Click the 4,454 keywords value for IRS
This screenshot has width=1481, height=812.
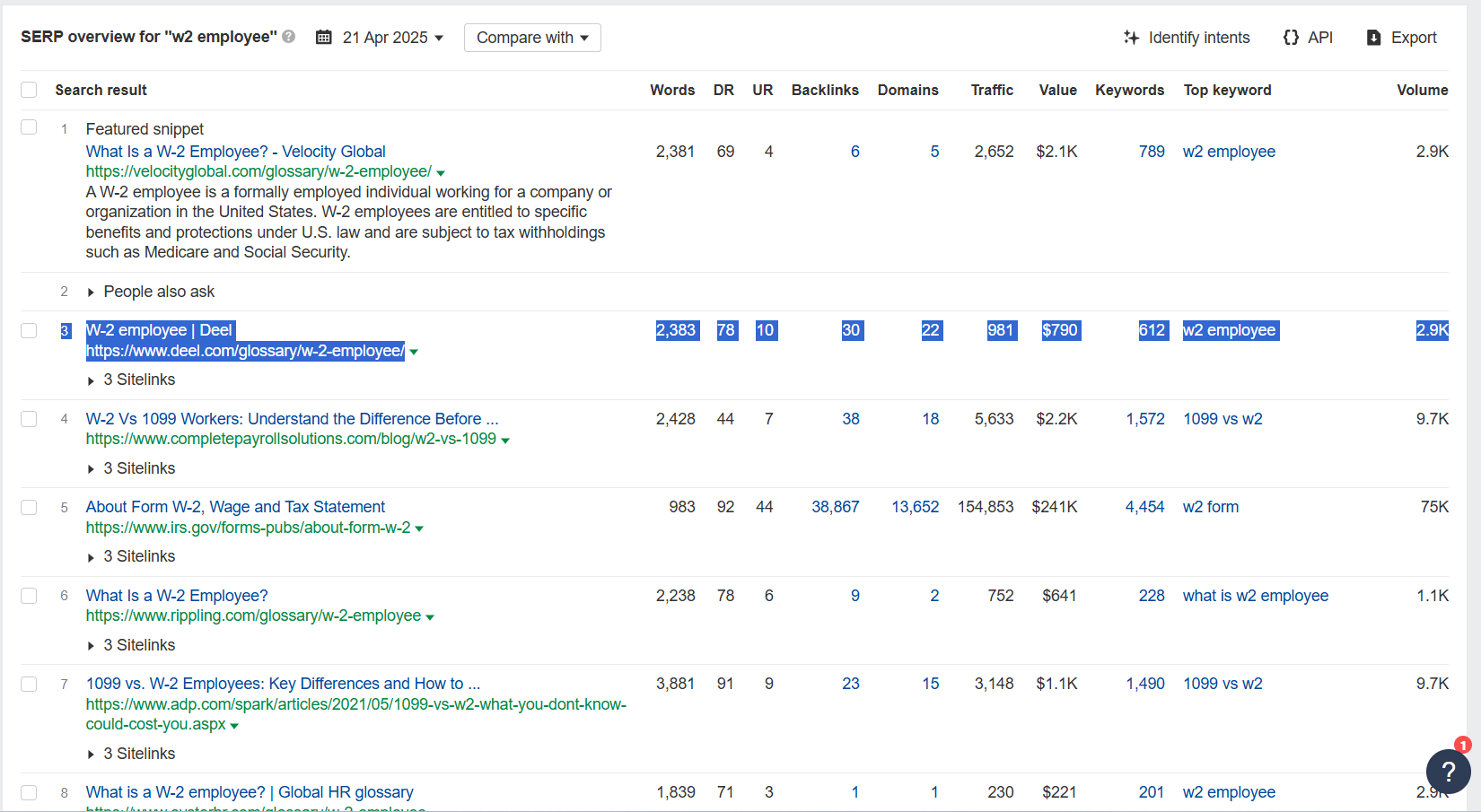tap(1145, 507)
